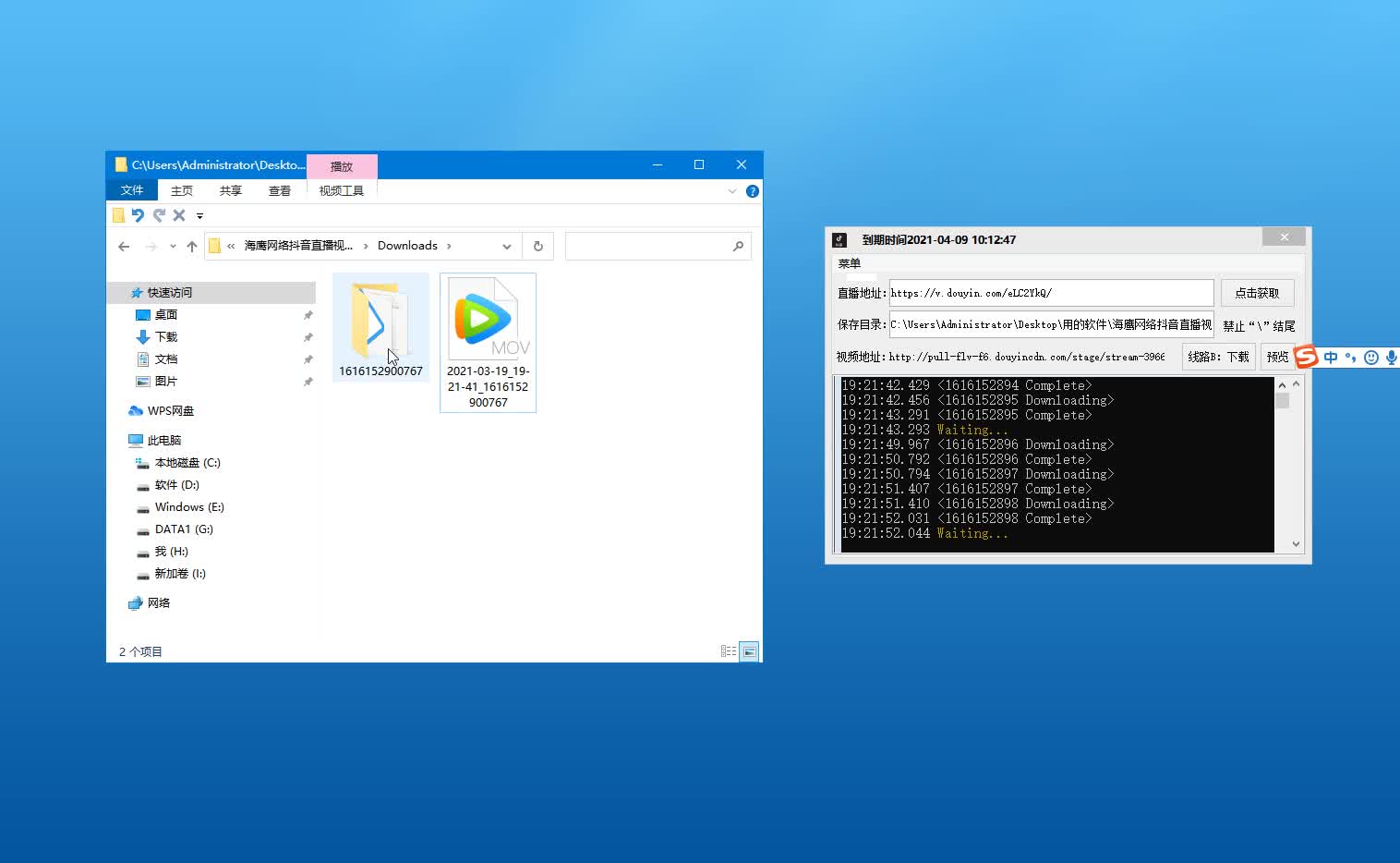The width and height of the screenshot is (1400, 863).
Task: Open 软件 (D:) drive
Action: pos(176,484)
